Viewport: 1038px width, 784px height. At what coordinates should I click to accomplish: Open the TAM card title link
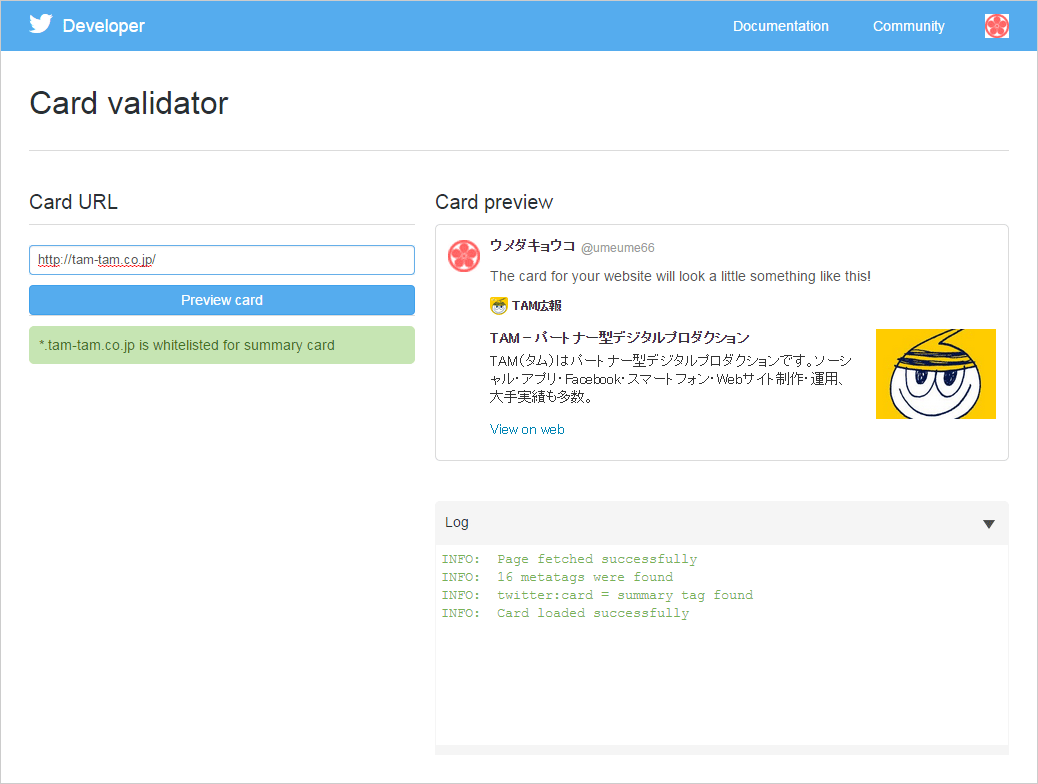point(620,338)
